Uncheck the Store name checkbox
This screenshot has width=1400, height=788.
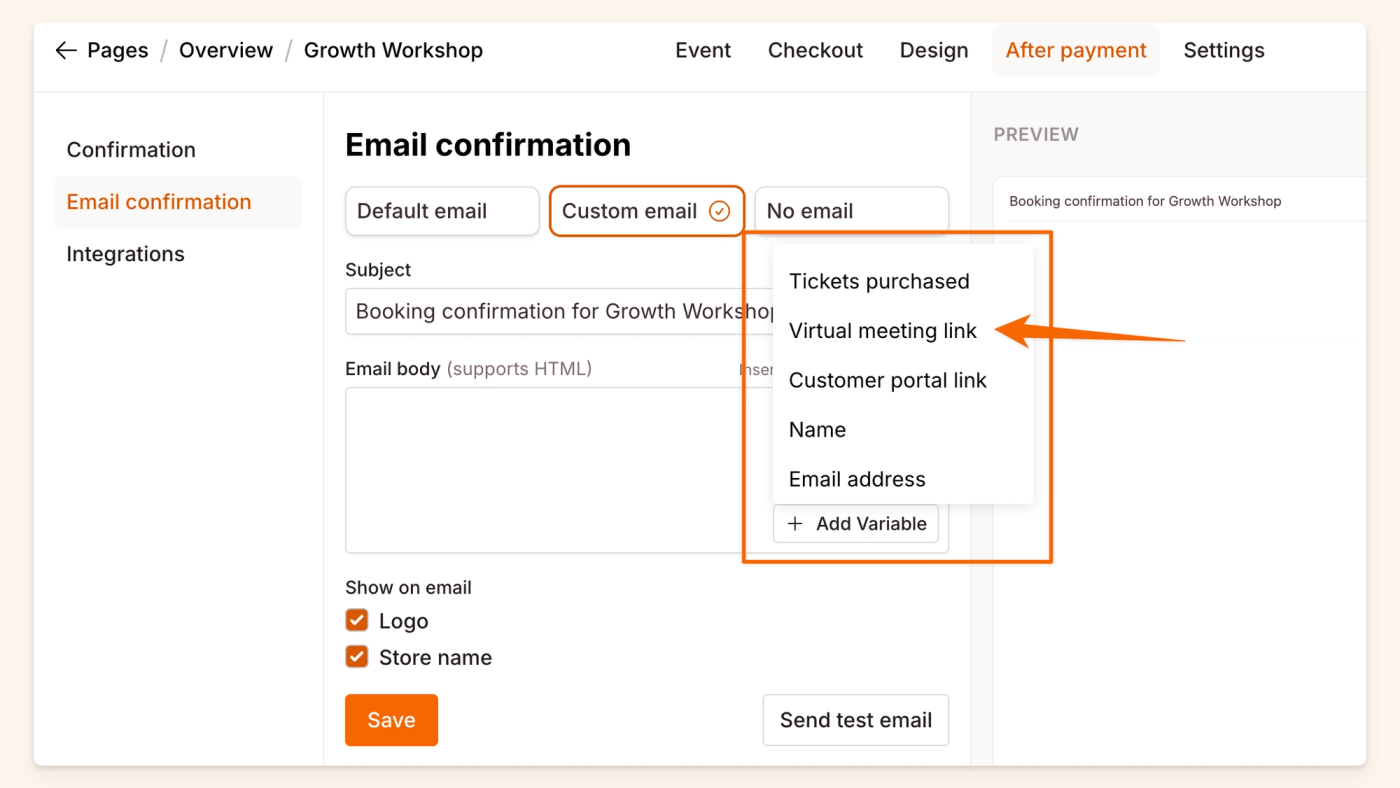pyautogui.click(x=357, y=657)
